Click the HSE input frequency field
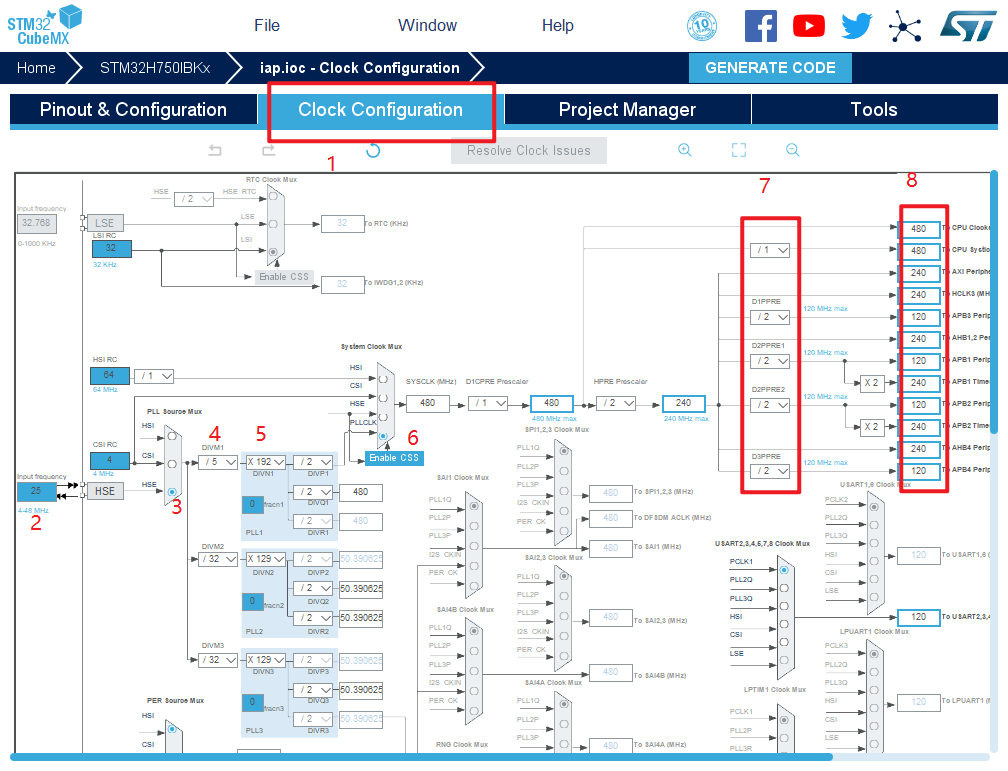 pyautogui.click(x=37, y=492)
